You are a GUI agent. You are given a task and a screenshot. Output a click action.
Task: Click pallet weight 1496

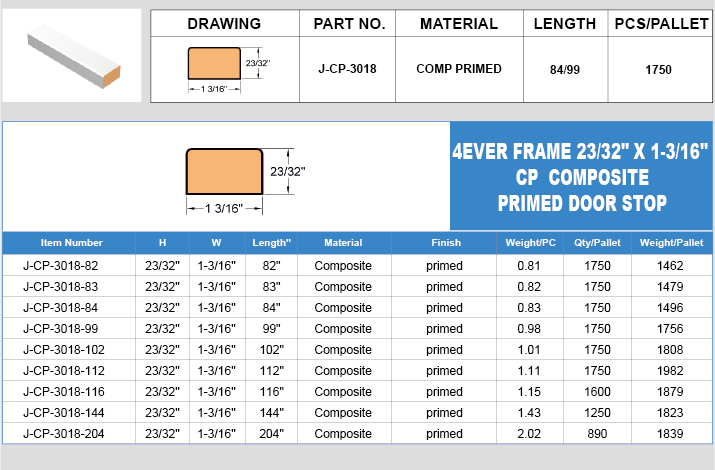(670, 308)
